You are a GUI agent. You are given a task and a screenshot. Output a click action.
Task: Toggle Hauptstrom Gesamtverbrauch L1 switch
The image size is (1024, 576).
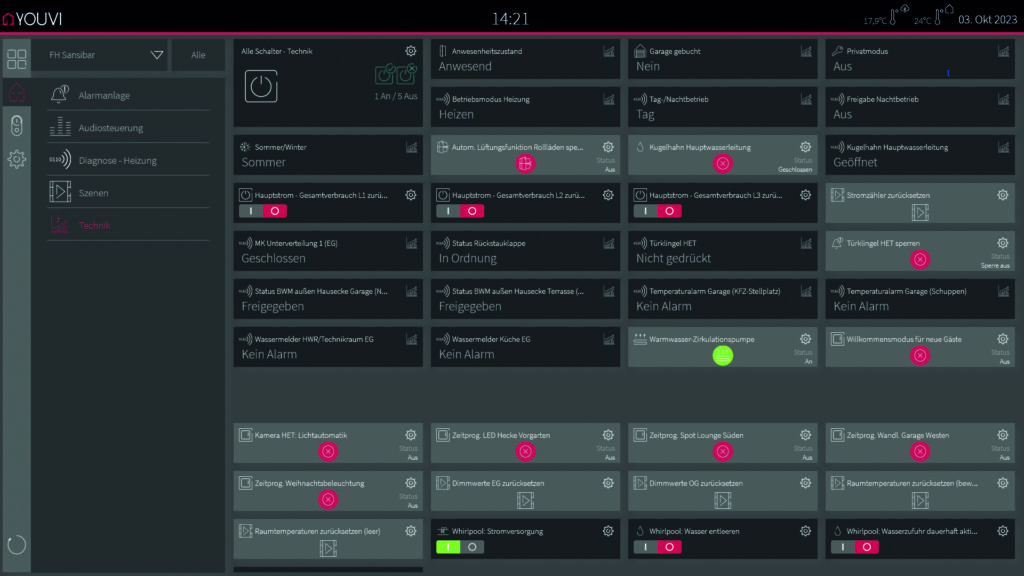(x=262, y=212)
